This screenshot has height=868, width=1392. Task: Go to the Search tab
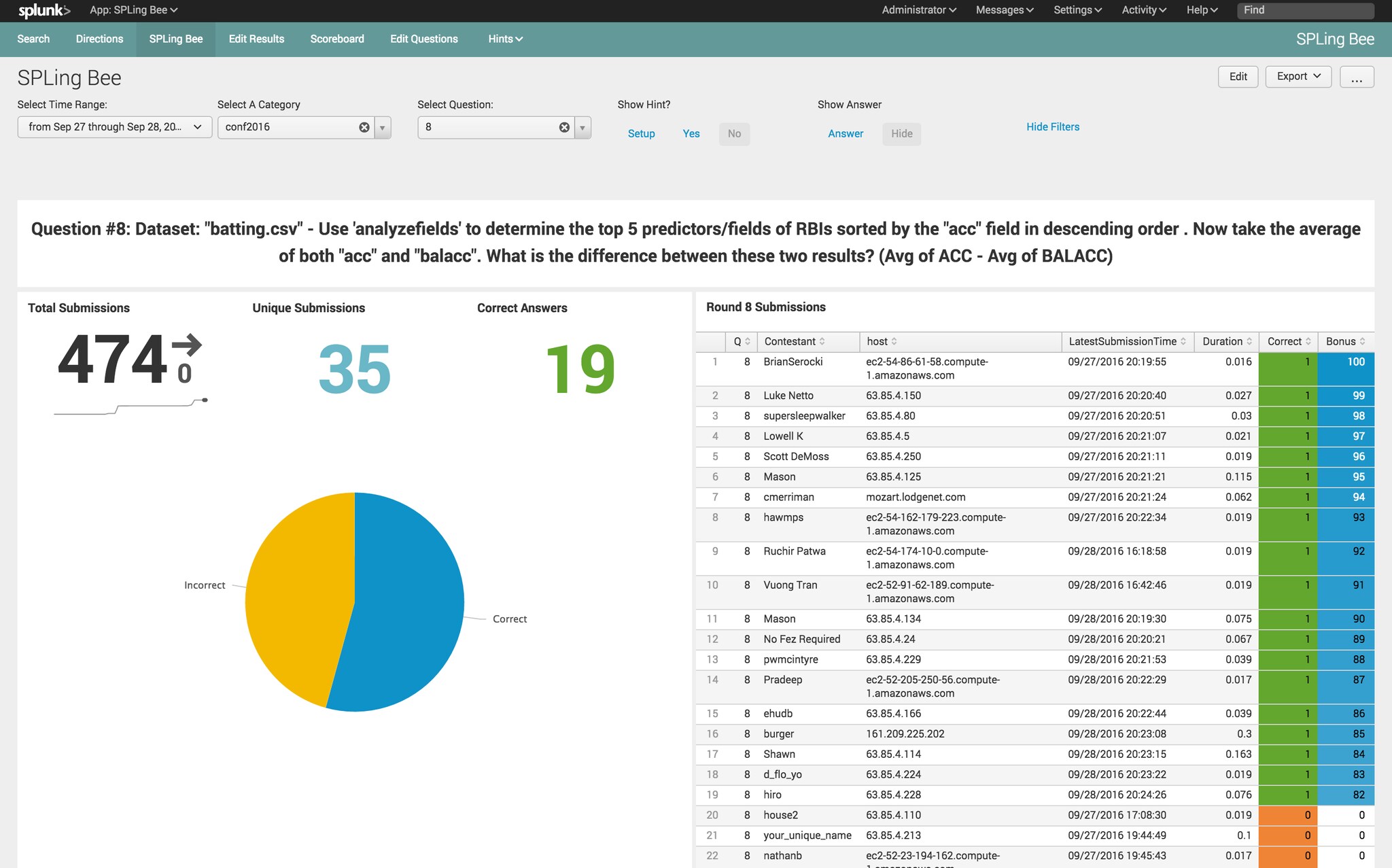[x=33, y=39]
